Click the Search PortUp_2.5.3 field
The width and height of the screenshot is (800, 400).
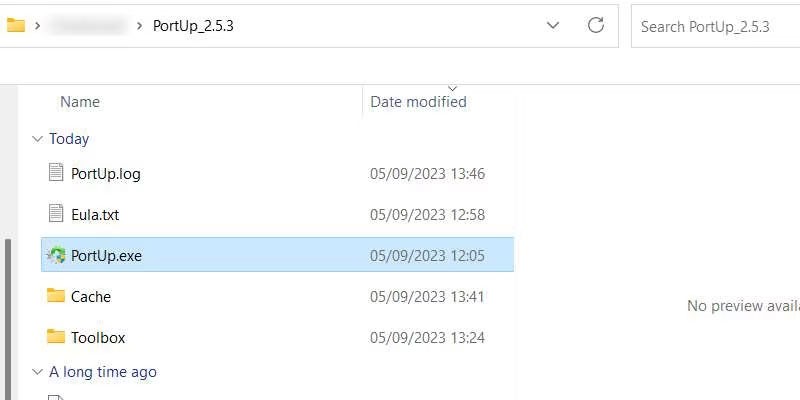(715, 26)
